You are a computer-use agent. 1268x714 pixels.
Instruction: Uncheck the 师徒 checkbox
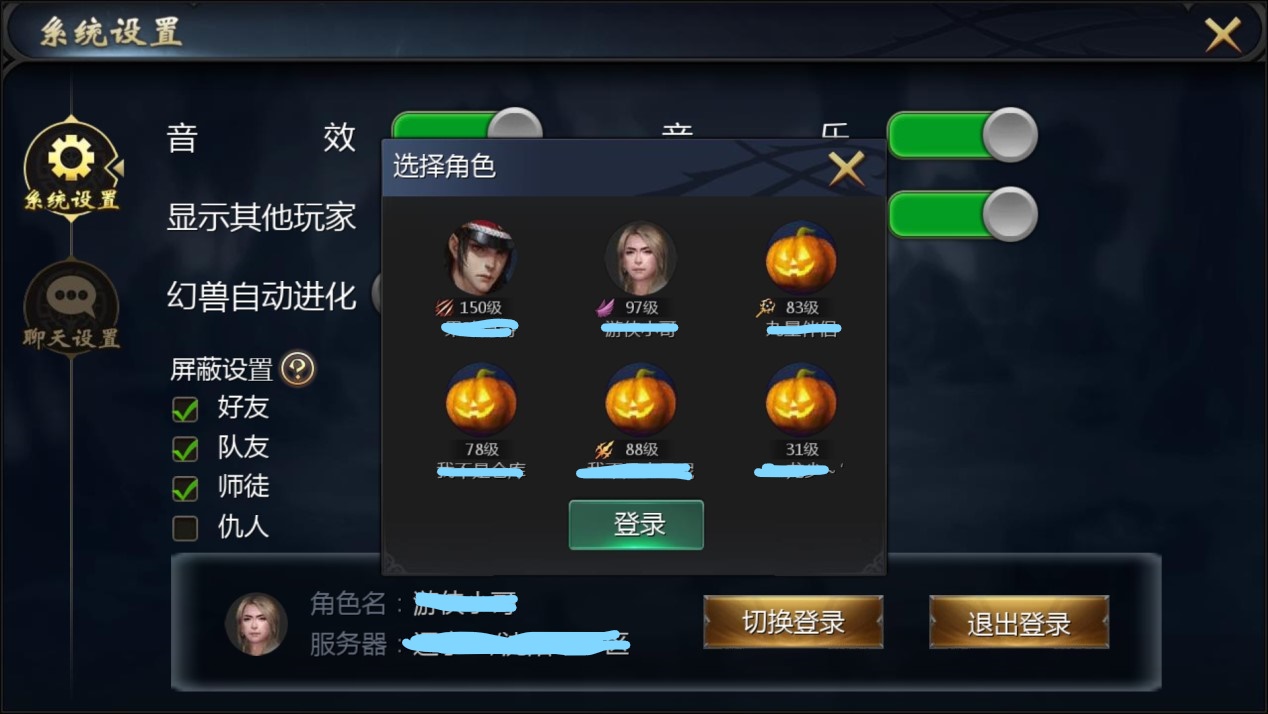(185, 488)
